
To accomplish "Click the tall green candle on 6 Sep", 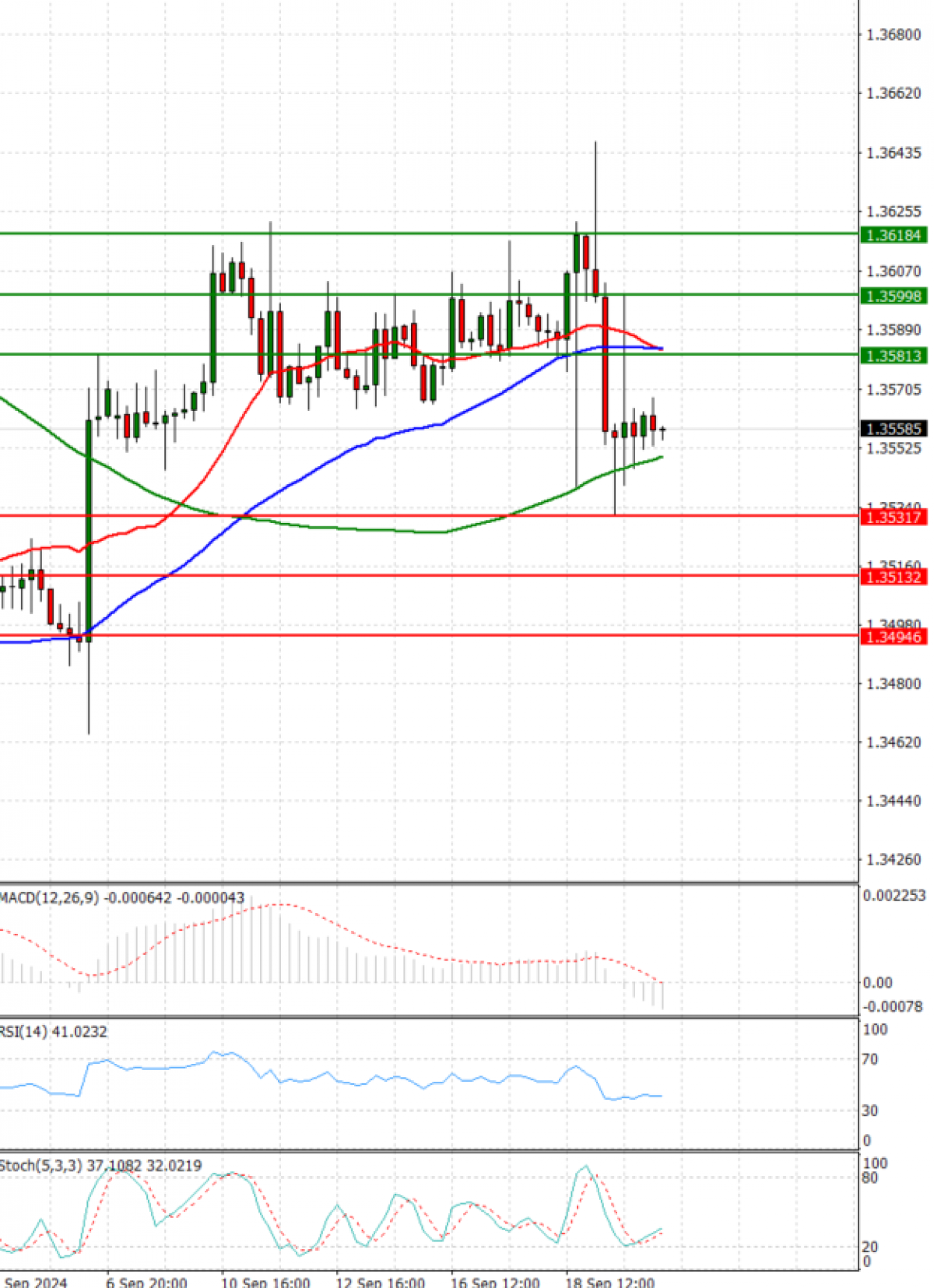I will coord(89,529).
